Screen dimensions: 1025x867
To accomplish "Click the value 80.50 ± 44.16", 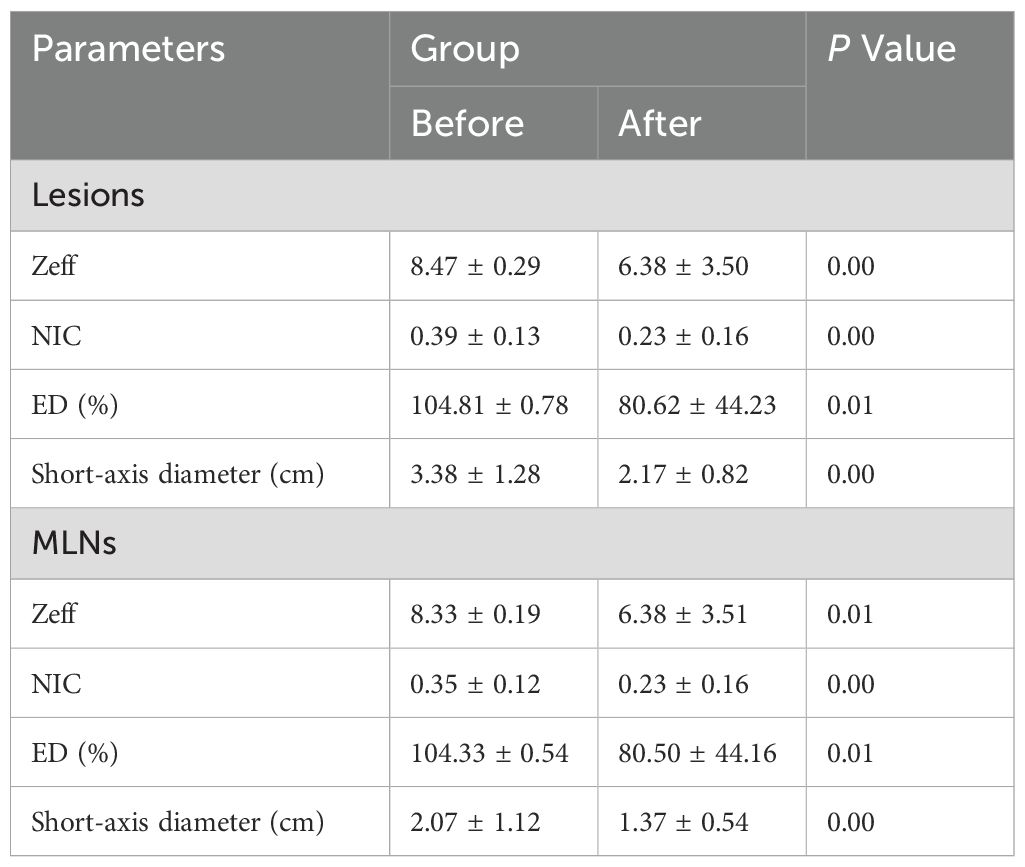I will tap(697, 753).
